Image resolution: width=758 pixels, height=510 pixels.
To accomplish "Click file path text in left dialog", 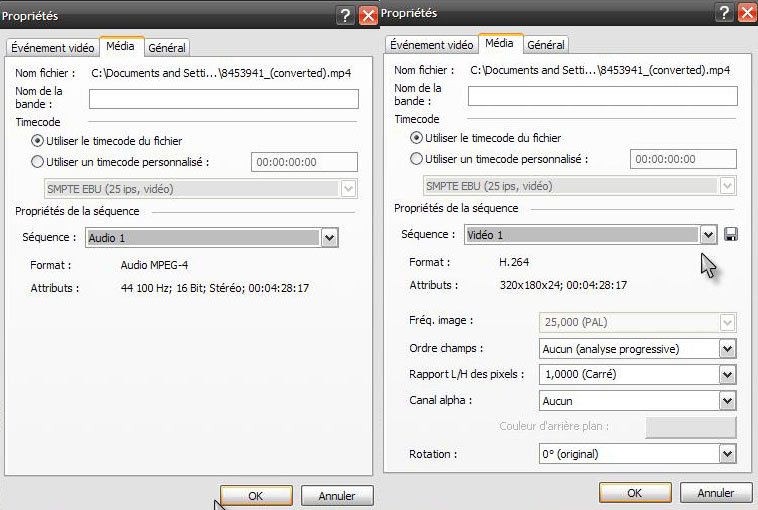I will point(221,73).
